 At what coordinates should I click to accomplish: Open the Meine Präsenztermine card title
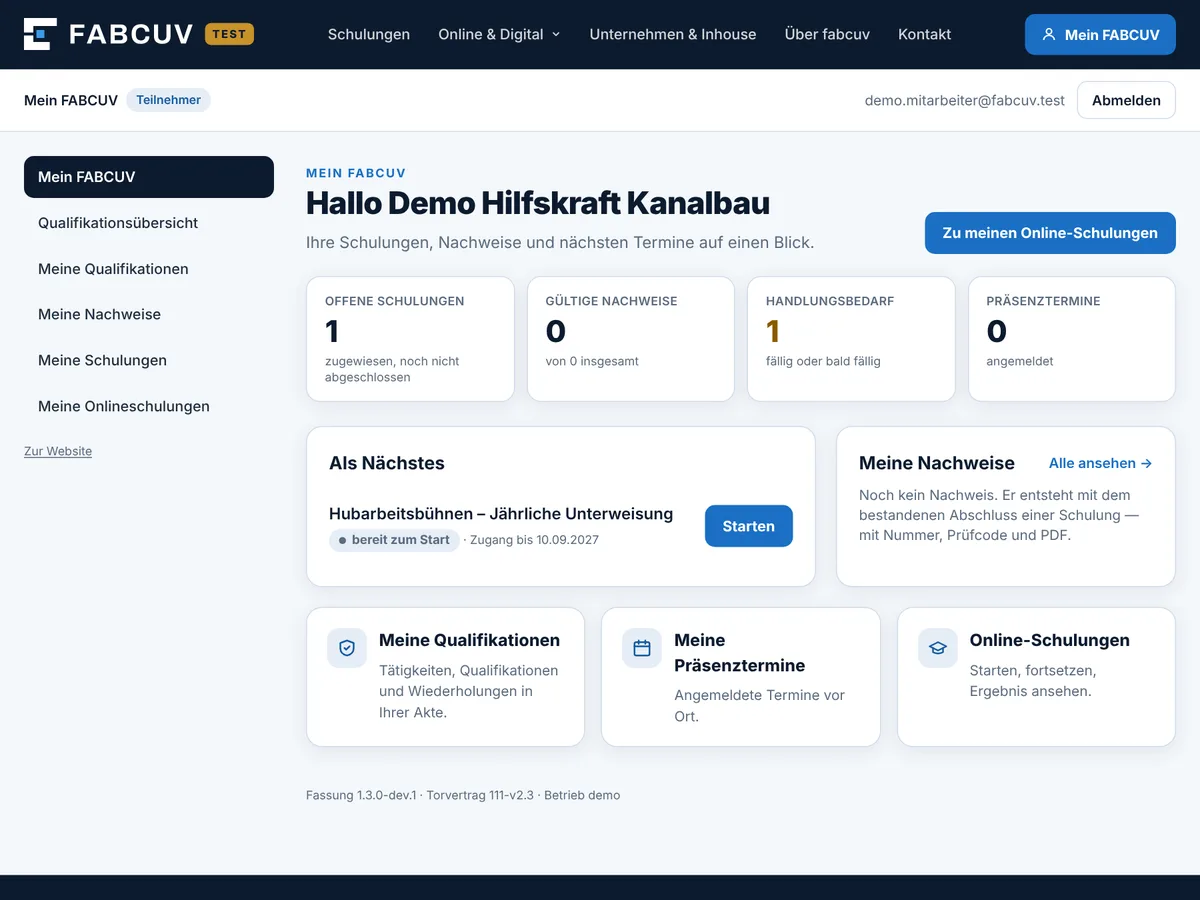pyautogui.click(x=739, y=653)
